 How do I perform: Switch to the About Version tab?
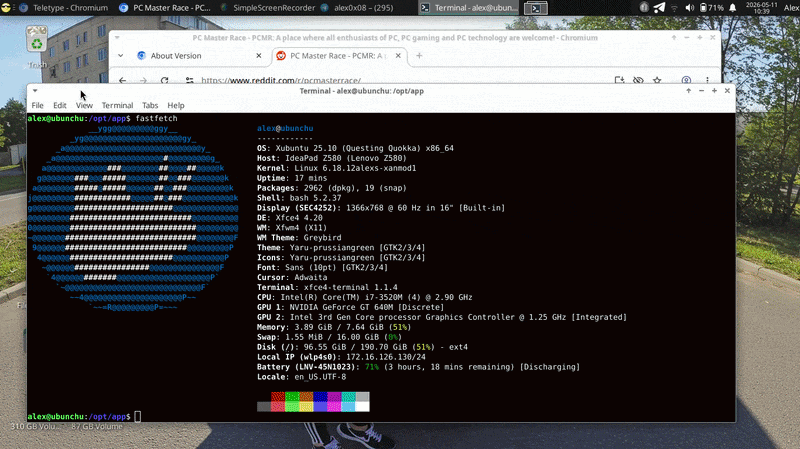pos(199,56)
